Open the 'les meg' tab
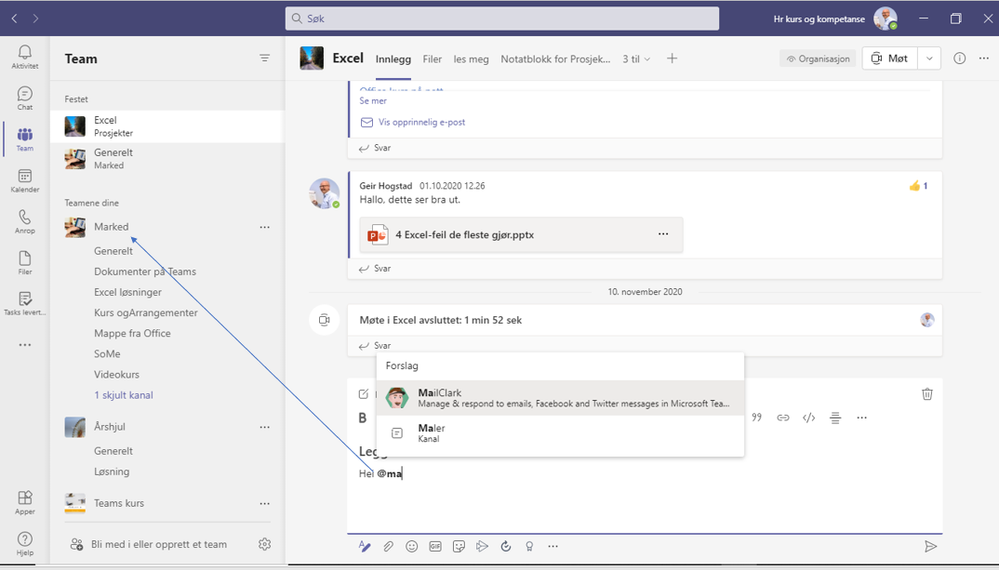Viewport: 999px width, 570px height. pos(471,59)
